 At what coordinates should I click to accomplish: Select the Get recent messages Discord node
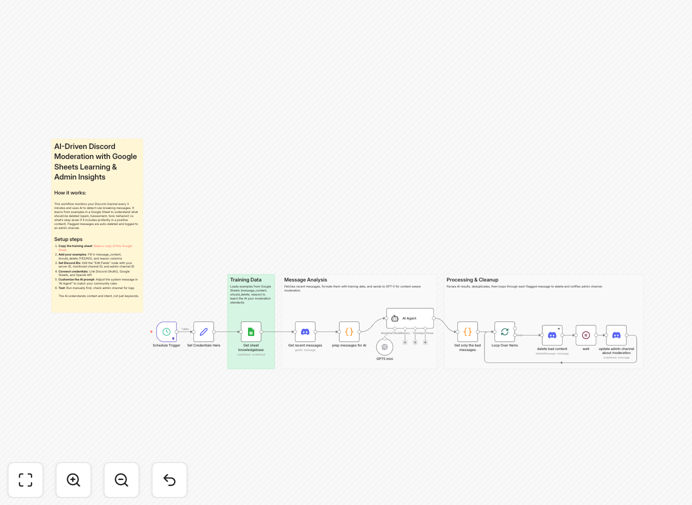(x=305, y=332)
